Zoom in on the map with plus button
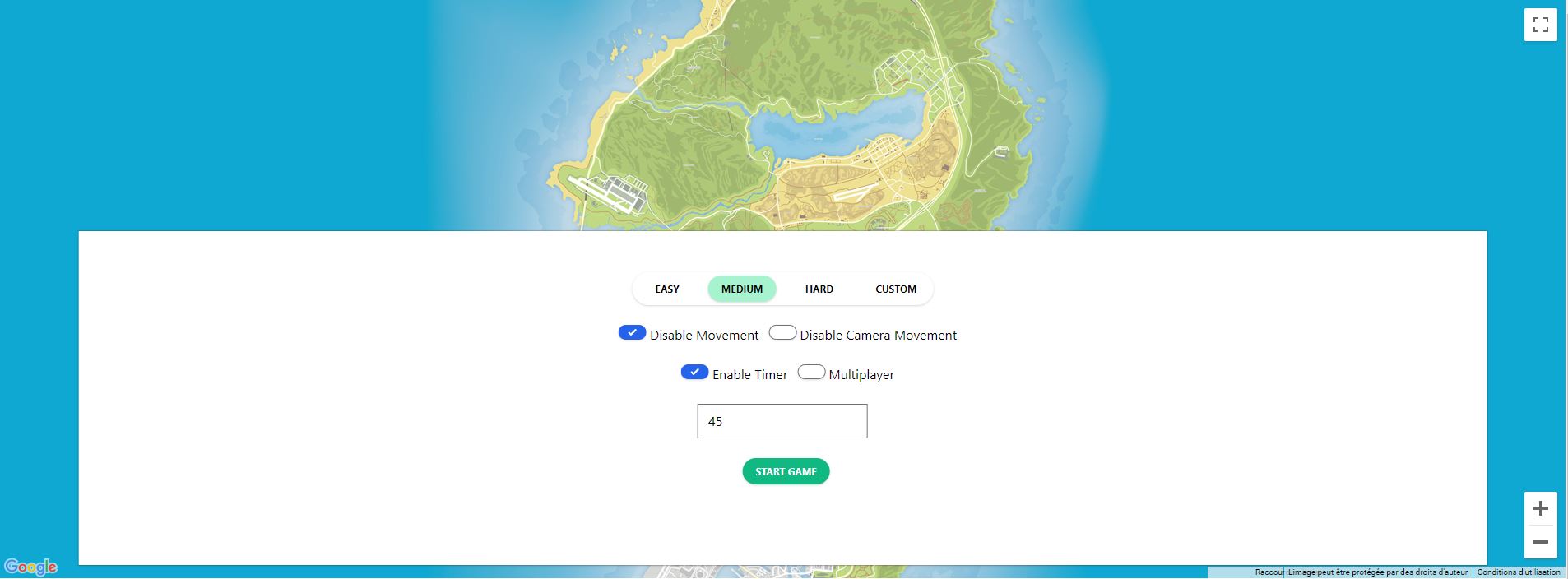 coord(1540,509)
